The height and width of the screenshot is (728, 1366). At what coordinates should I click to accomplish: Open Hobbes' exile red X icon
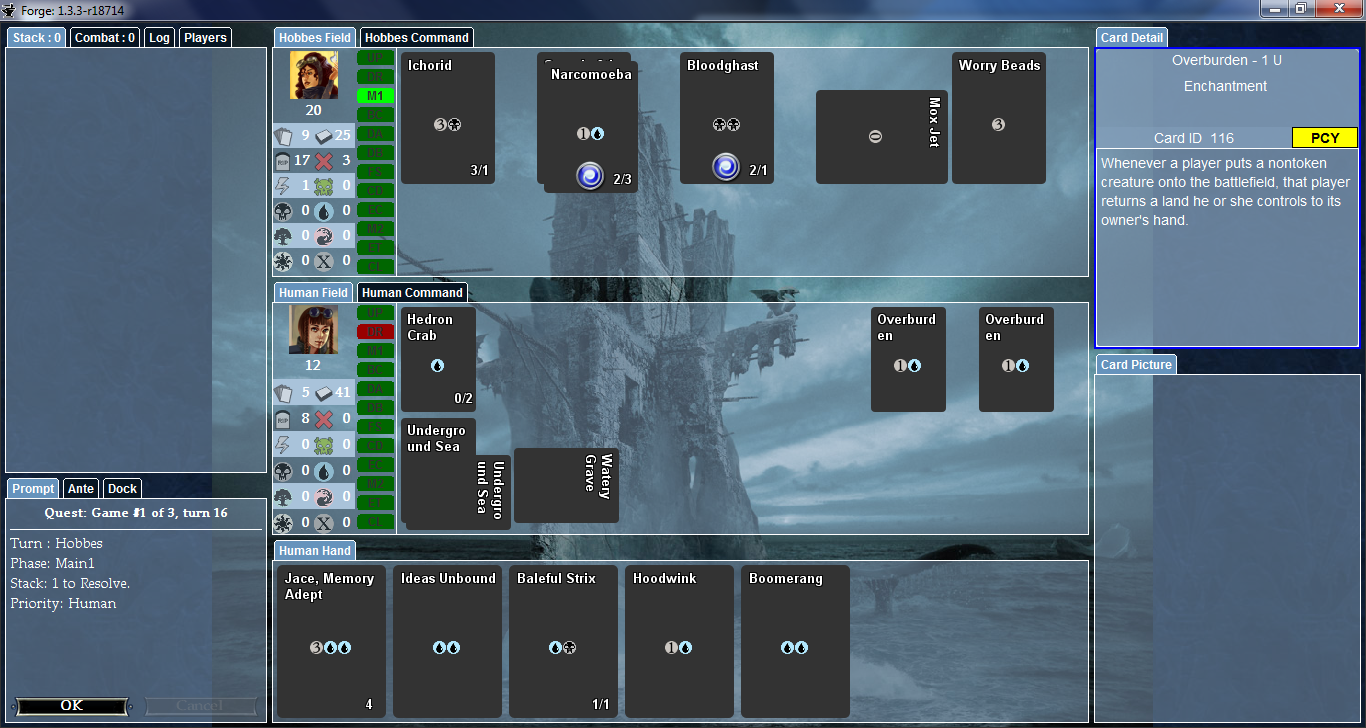coord(324,160)
